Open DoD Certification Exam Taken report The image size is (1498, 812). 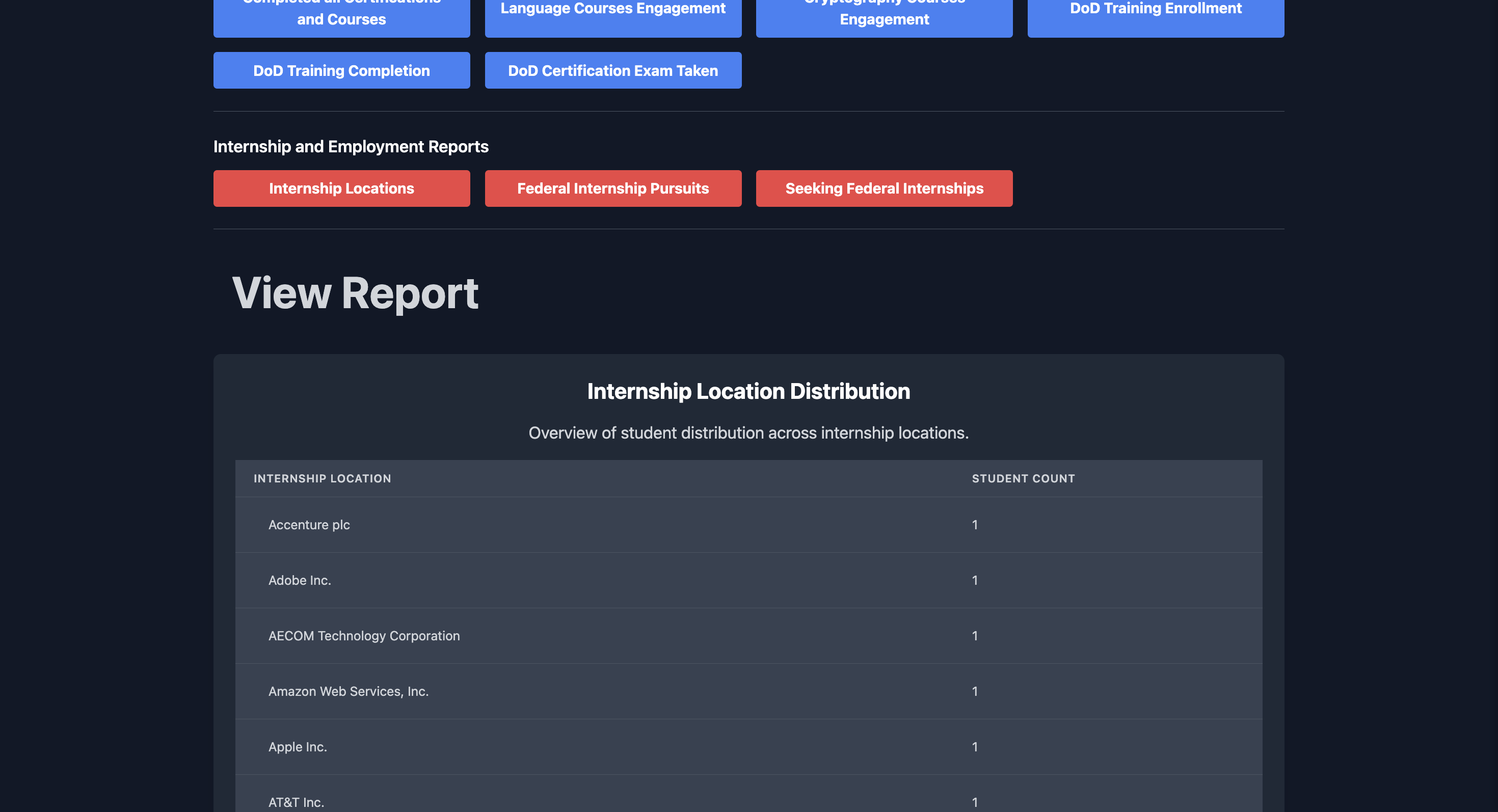point(613,70)
